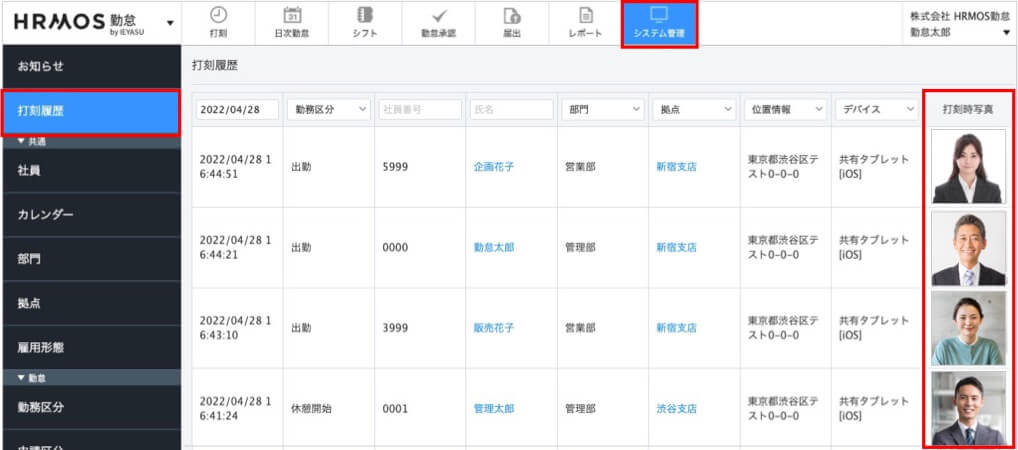1018x450 pixels.
Task: Open 社員 in the sidebar menu
Action: click(x=90, y=170)
